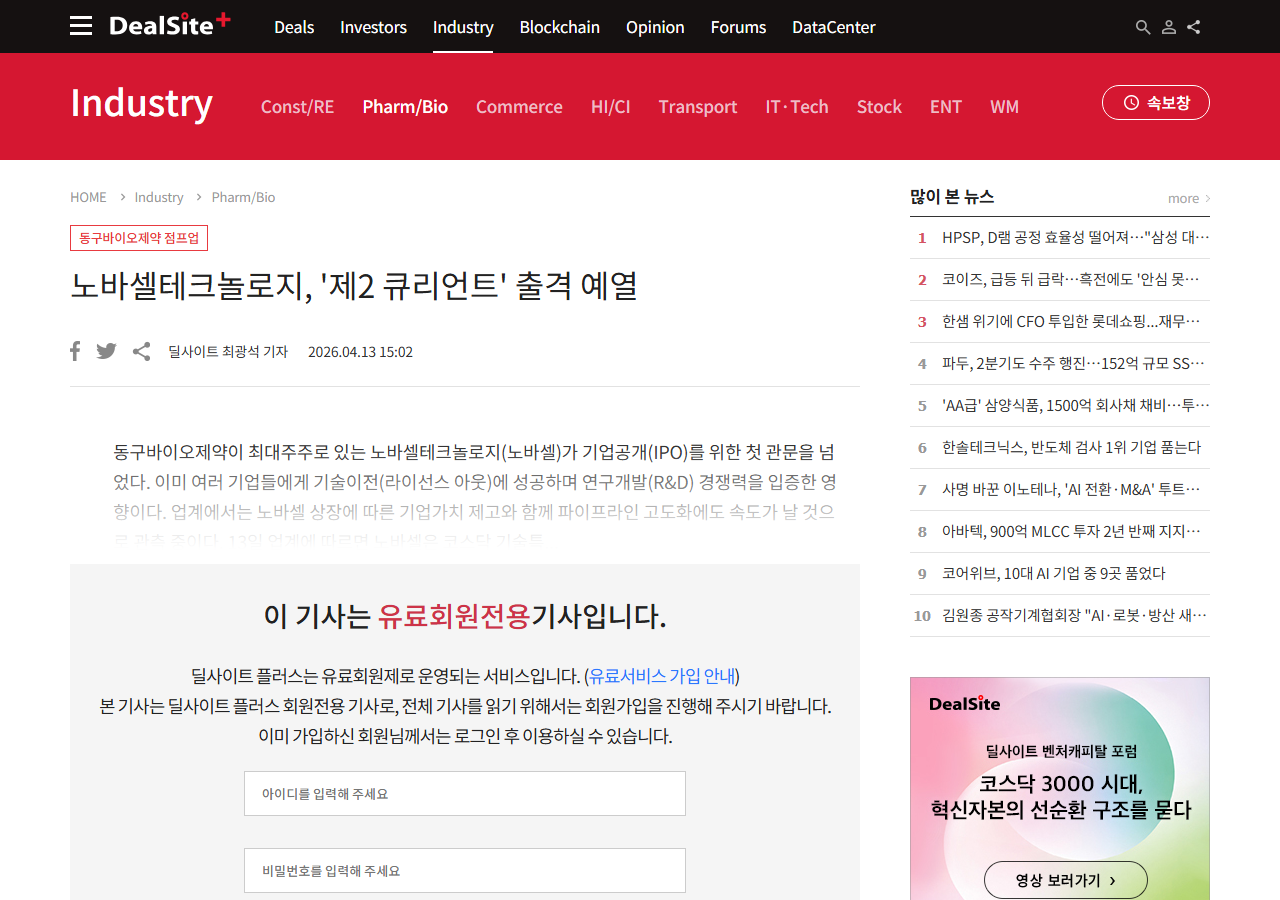Expand 많이 본 뉴스 with more
Image resolution: width=1280 pixels, height=900 pixels.
click(x=1188, y=198)
